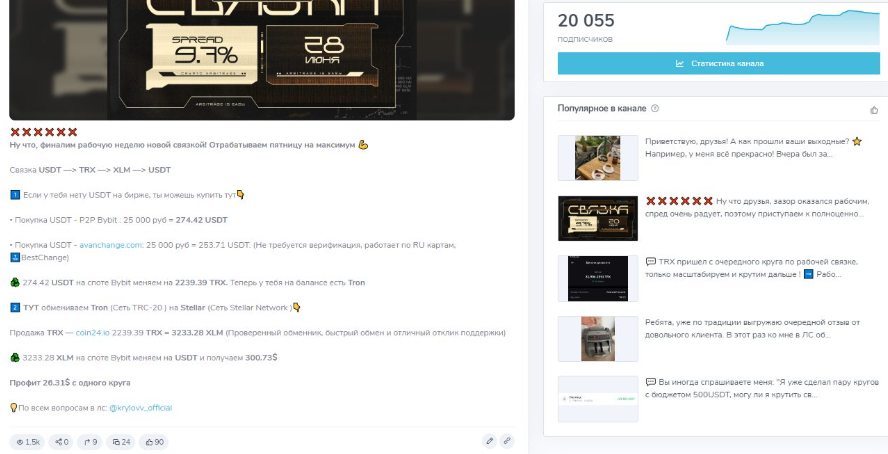Open the coin24.io exchange link
Image resolution: width=888 pixels, height=454 pixels.
tap(92, 333)
